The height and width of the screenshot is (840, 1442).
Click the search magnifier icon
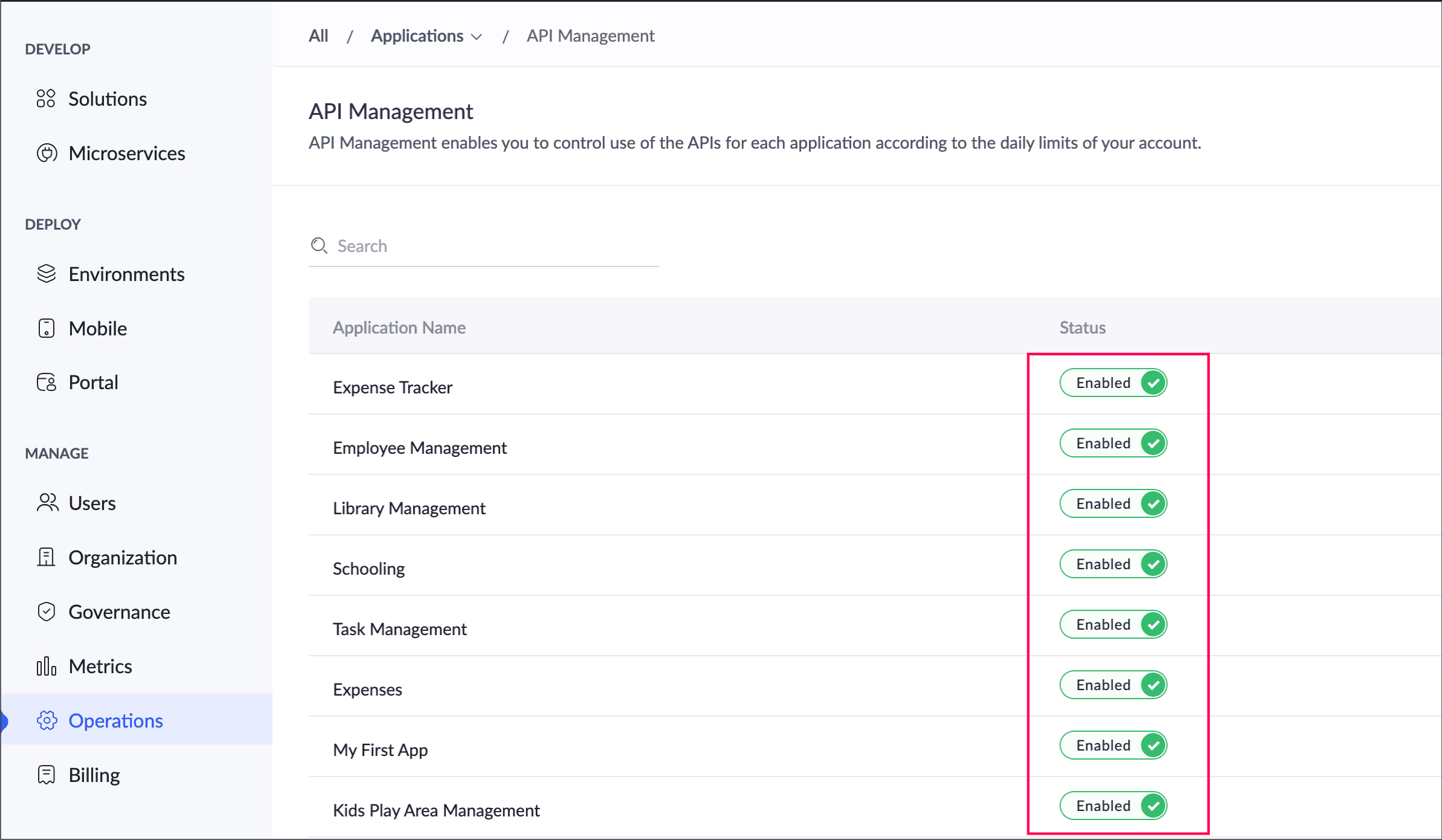tap(319, 245)
